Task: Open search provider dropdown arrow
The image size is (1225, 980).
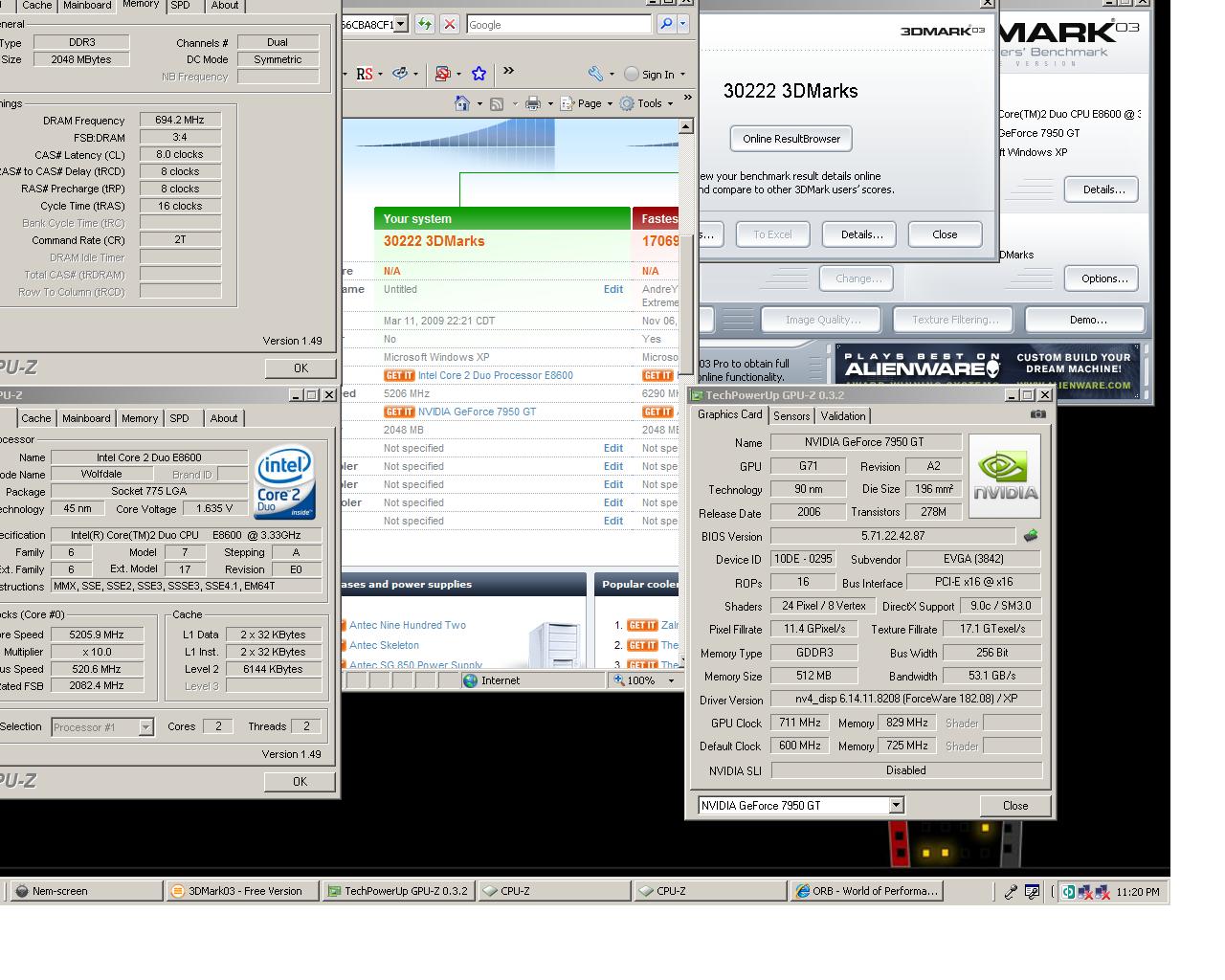Action: 682,24
